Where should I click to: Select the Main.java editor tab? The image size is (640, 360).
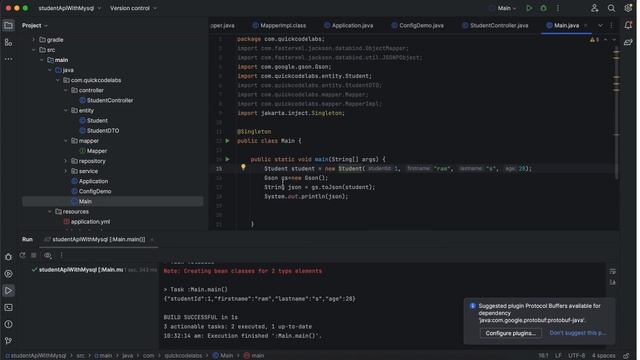coord(565,25)
